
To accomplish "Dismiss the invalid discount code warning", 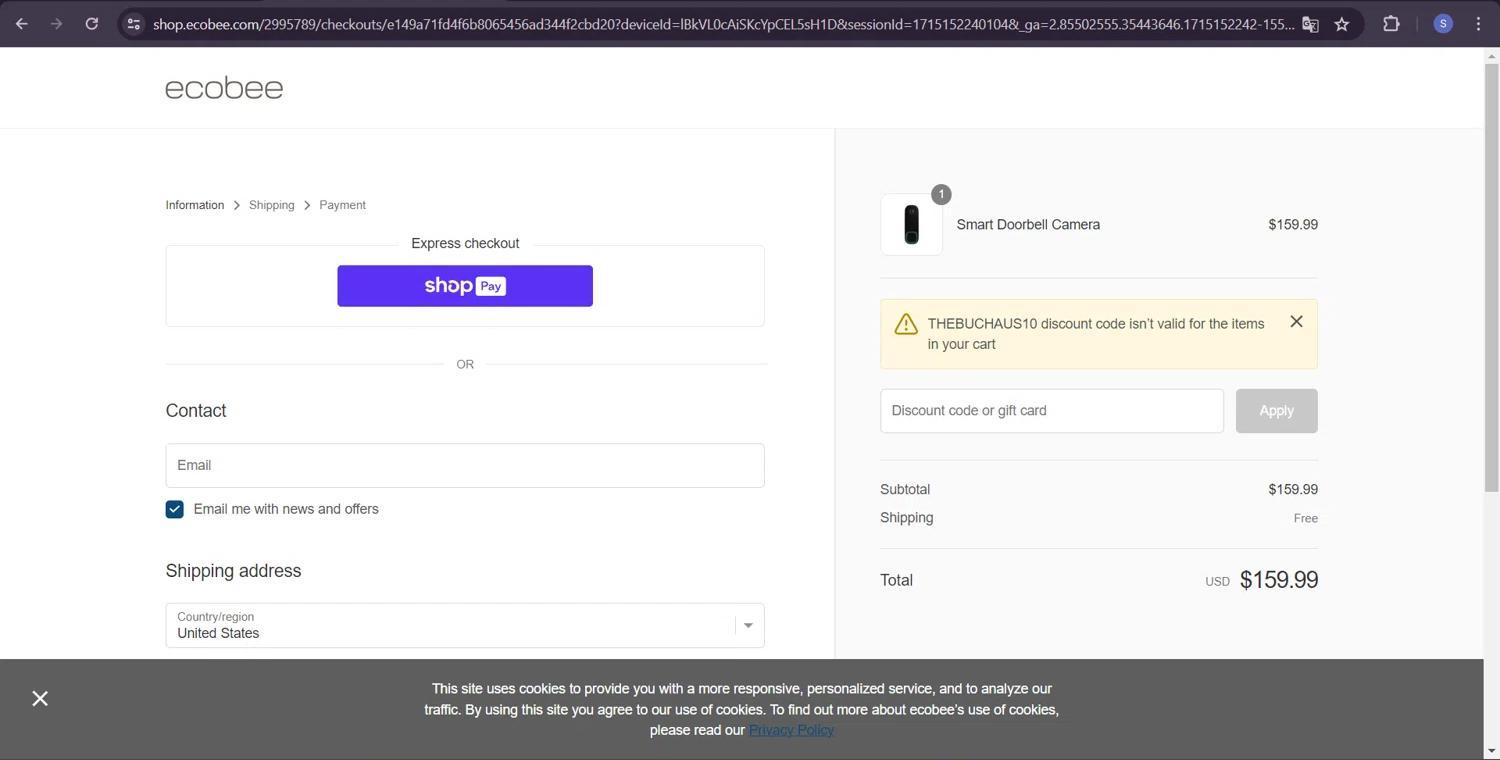I will point(1296,321).
